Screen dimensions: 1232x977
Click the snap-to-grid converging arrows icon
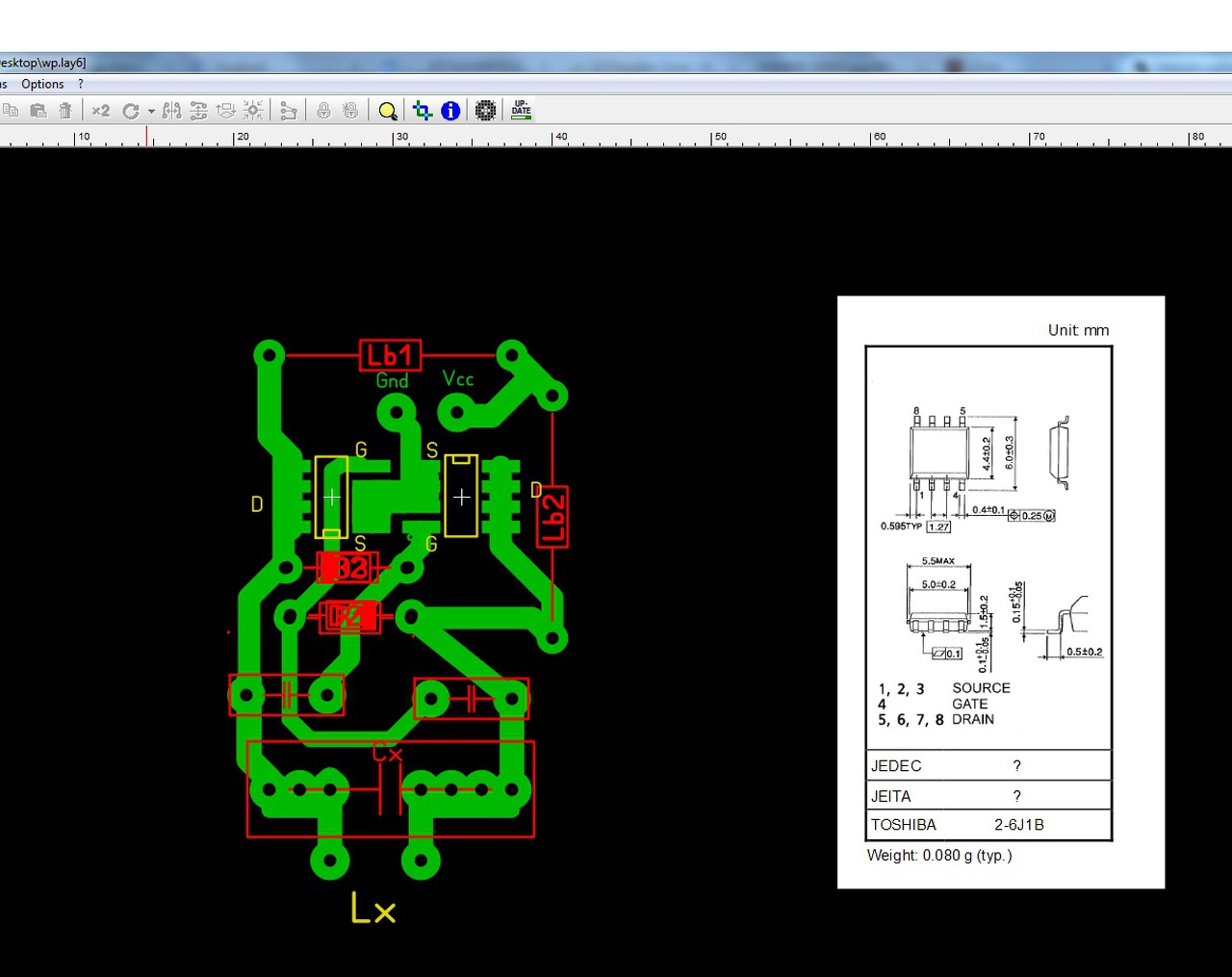[253, 111]
